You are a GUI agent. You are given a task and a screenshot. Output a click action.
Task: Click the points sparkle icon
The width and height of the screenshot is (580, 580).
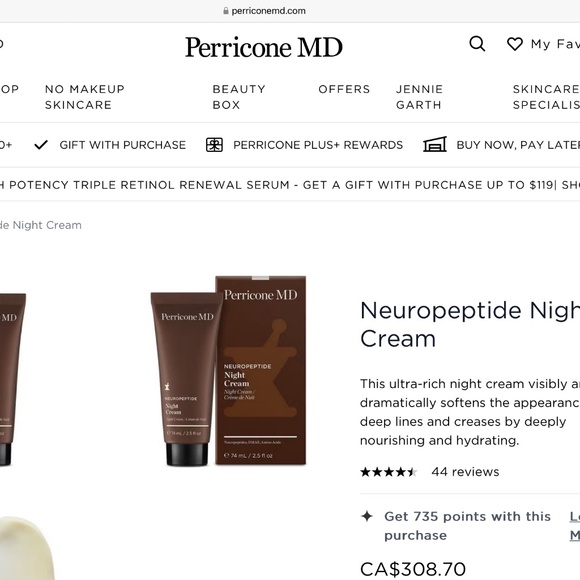pos(367,516)
